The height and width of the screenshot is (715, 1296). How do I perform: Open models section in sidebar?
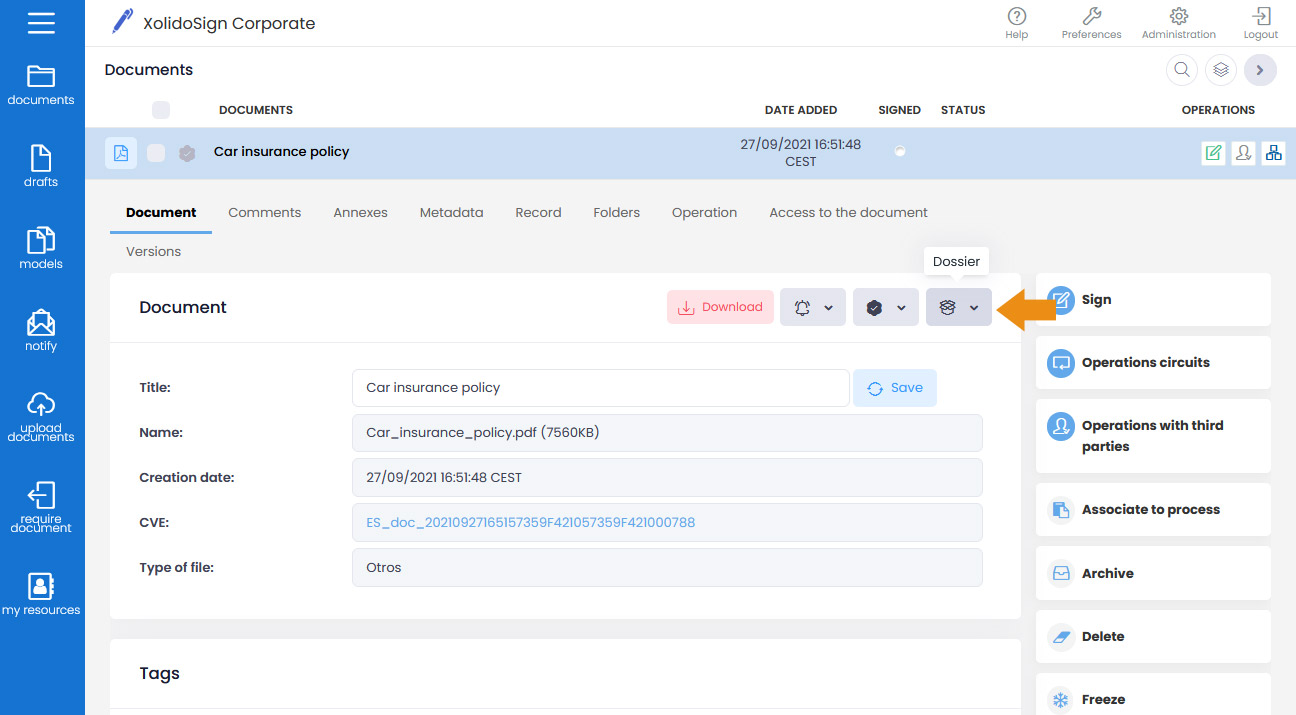click(41, 249)
